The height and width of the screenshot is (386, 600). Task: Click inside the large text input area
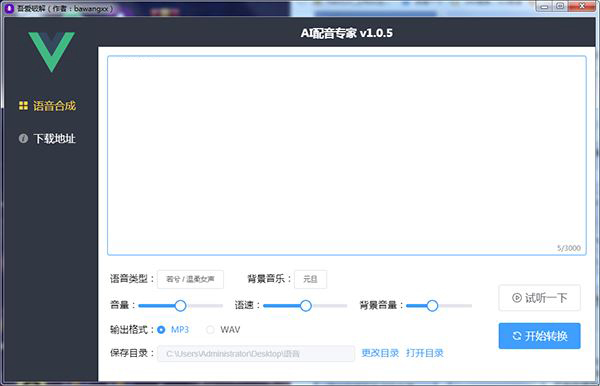pos(347,155)
